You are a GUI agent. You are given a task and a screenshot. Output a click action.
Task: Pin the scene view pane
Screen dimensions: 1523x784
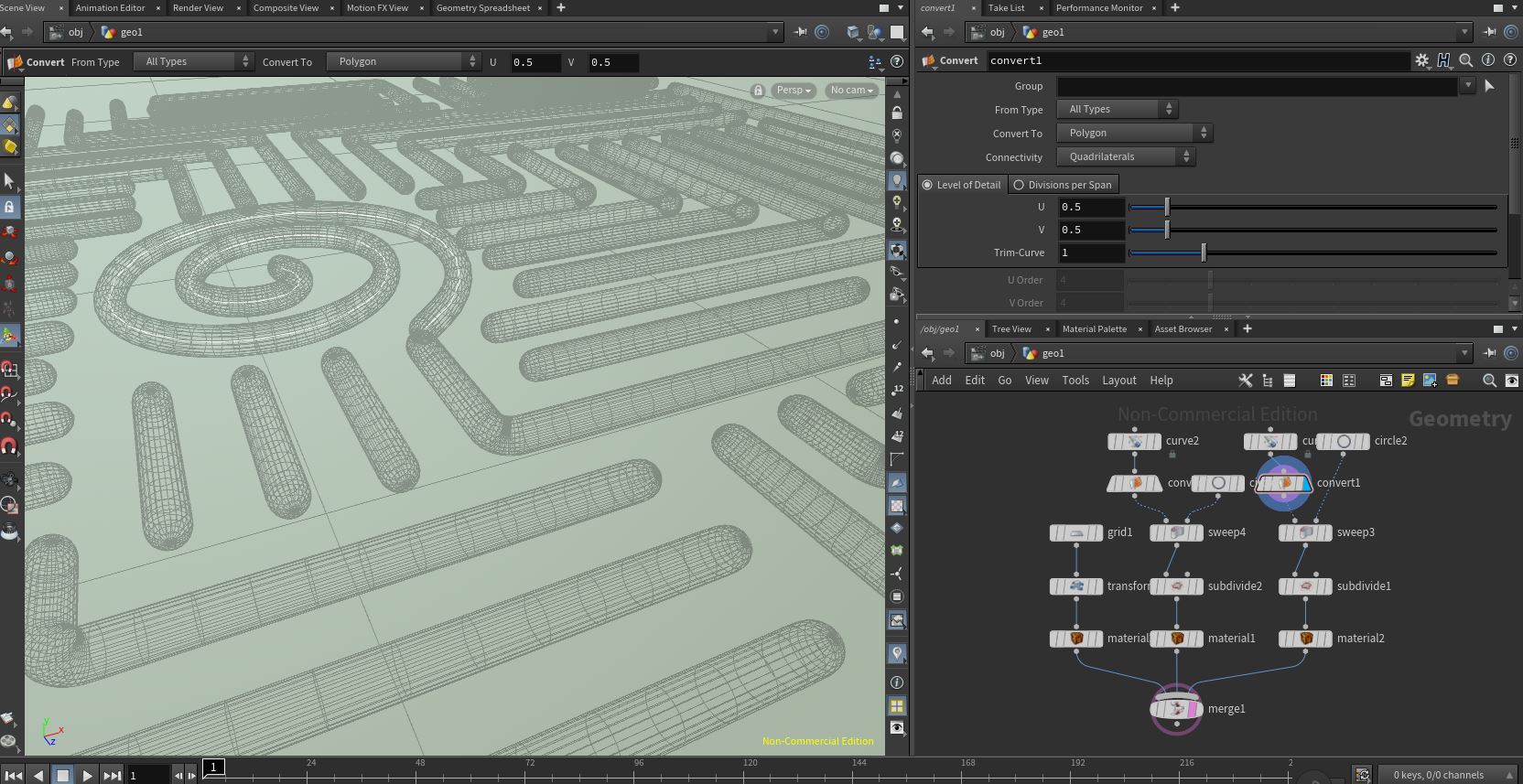click(801, 32)
